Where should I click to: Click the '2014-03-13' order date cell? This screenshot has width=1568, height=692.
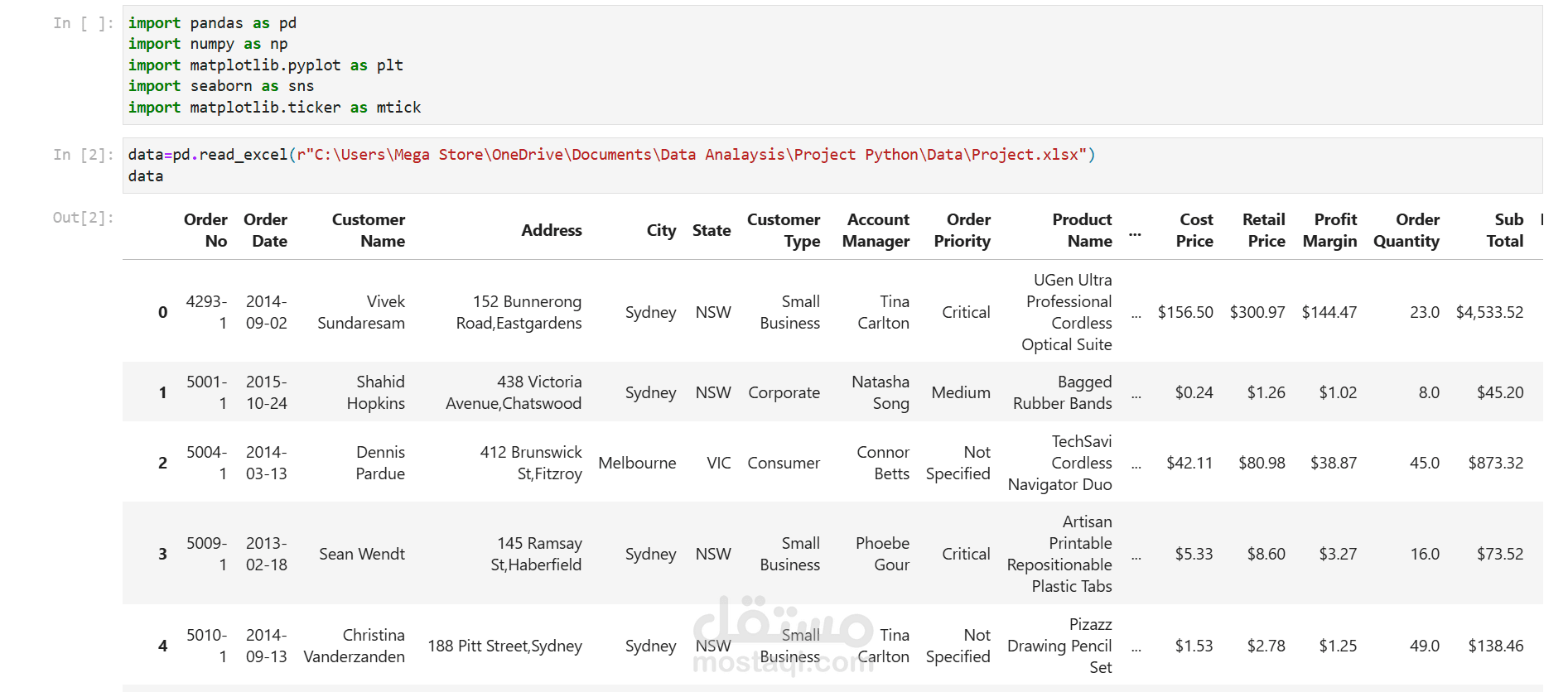tap(267, 463)
